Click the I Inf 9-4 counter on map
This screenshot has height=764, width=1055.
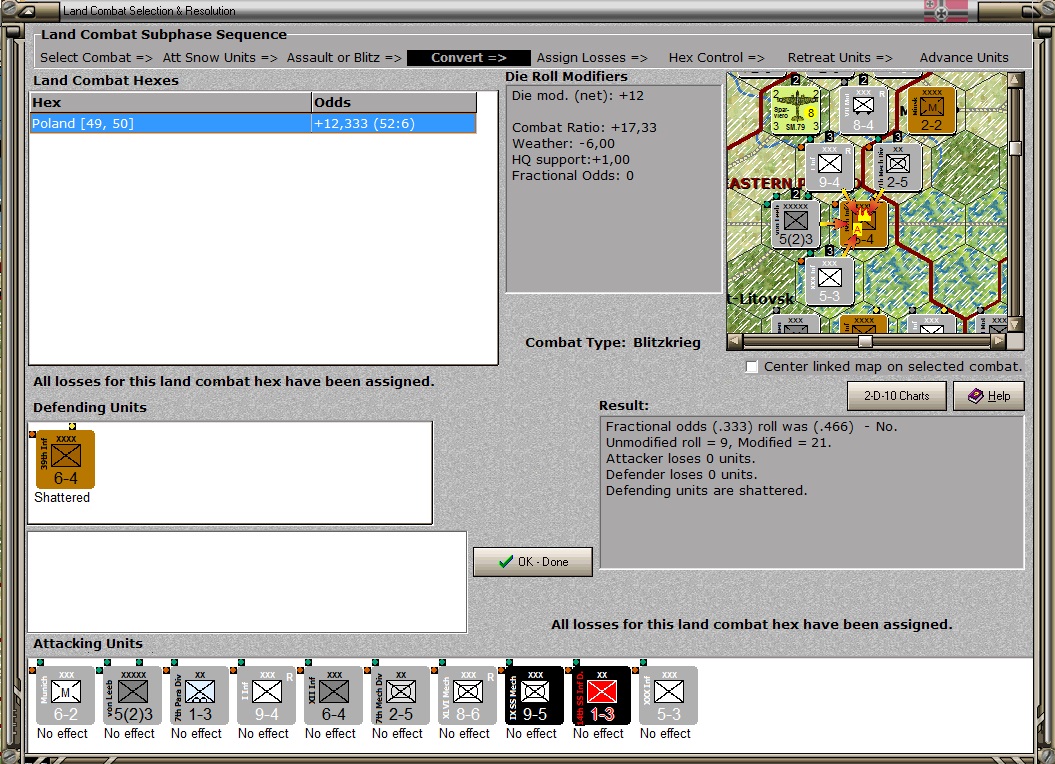point(830,168)
